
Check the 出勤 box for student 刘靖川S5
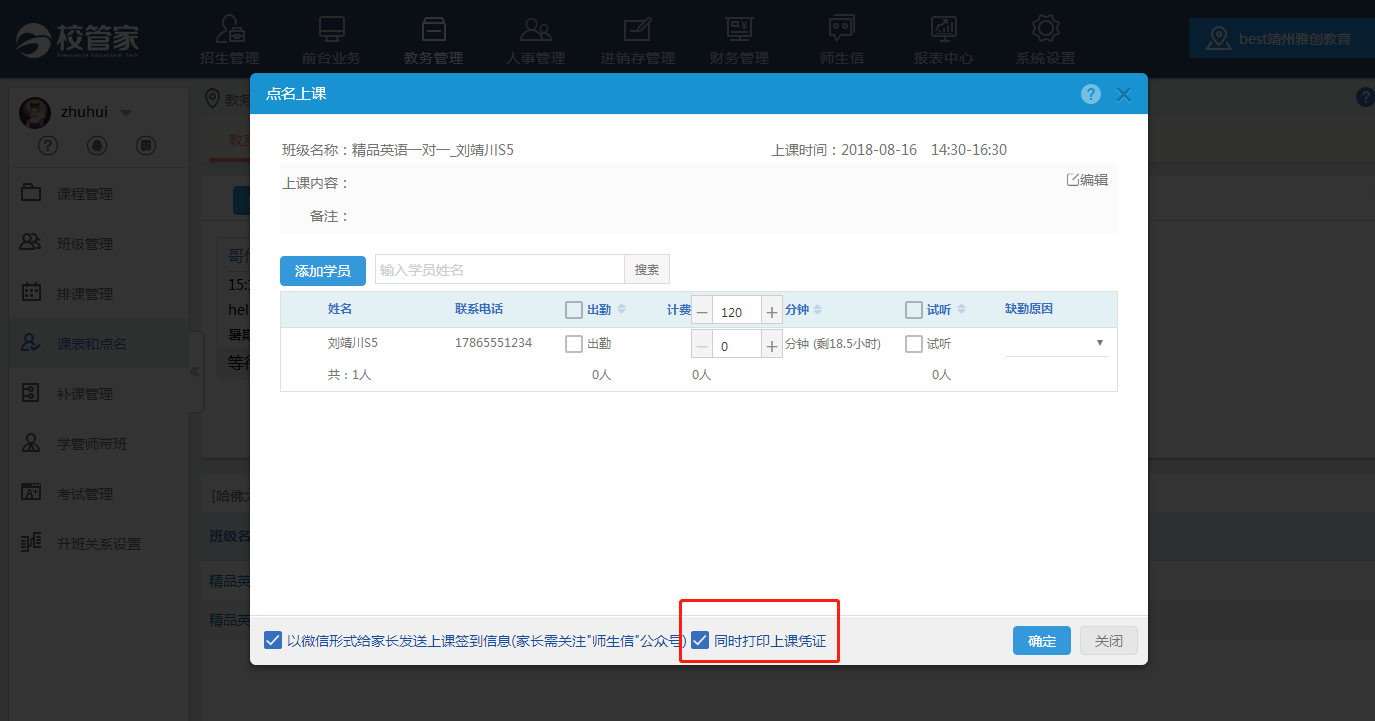click(x=574, y=344)
